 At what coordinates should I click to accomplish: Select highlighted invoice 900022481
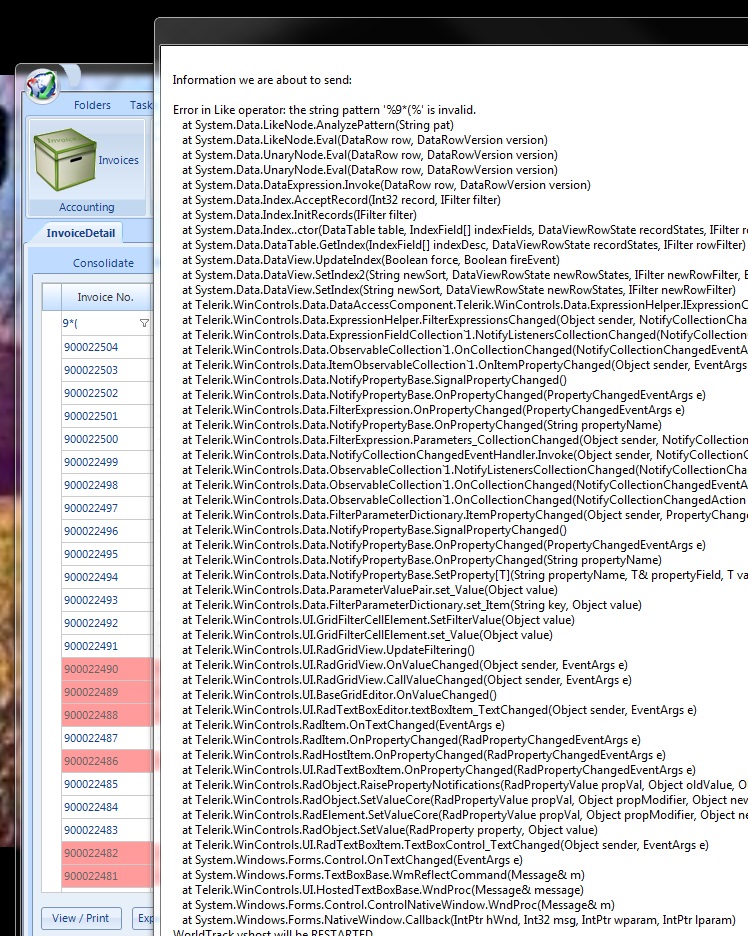click(x=106, y=876)
